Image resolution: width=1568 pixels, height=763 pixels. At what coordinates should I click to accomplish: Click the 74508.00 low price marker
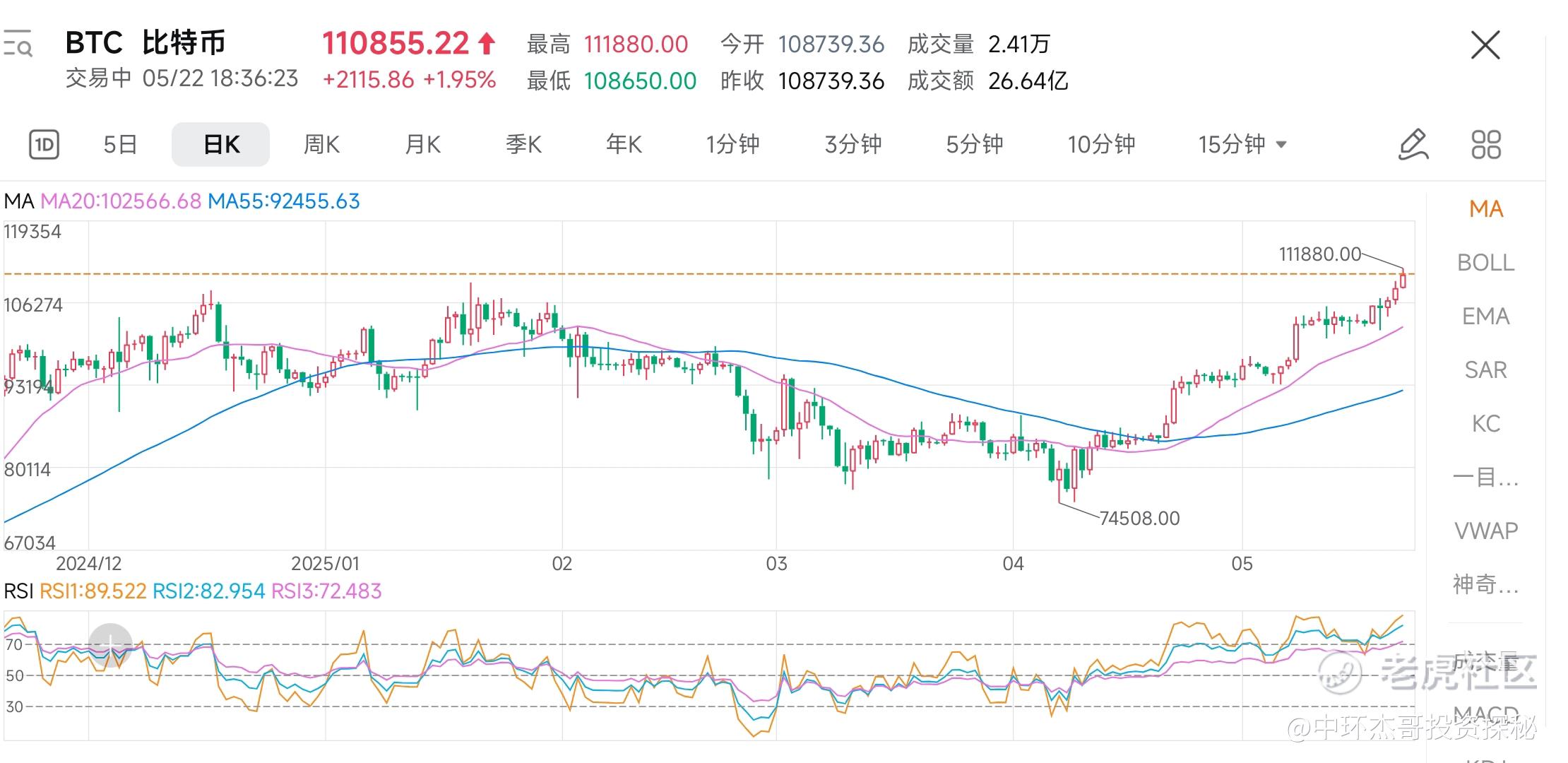click(x=1139, y=519)
